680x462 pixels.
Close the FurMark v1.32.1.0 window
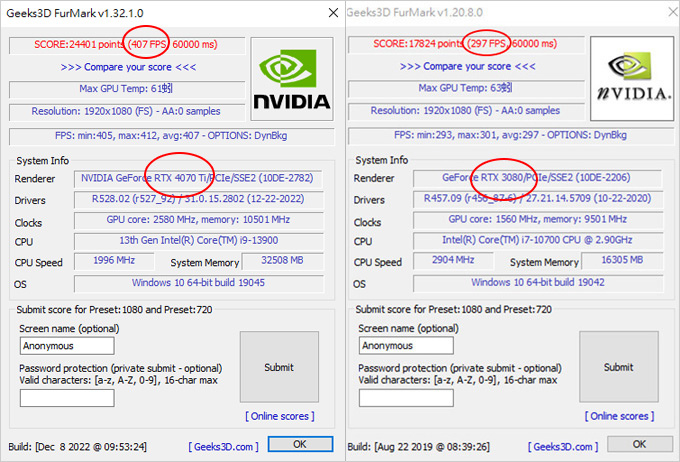pos(333,13)
